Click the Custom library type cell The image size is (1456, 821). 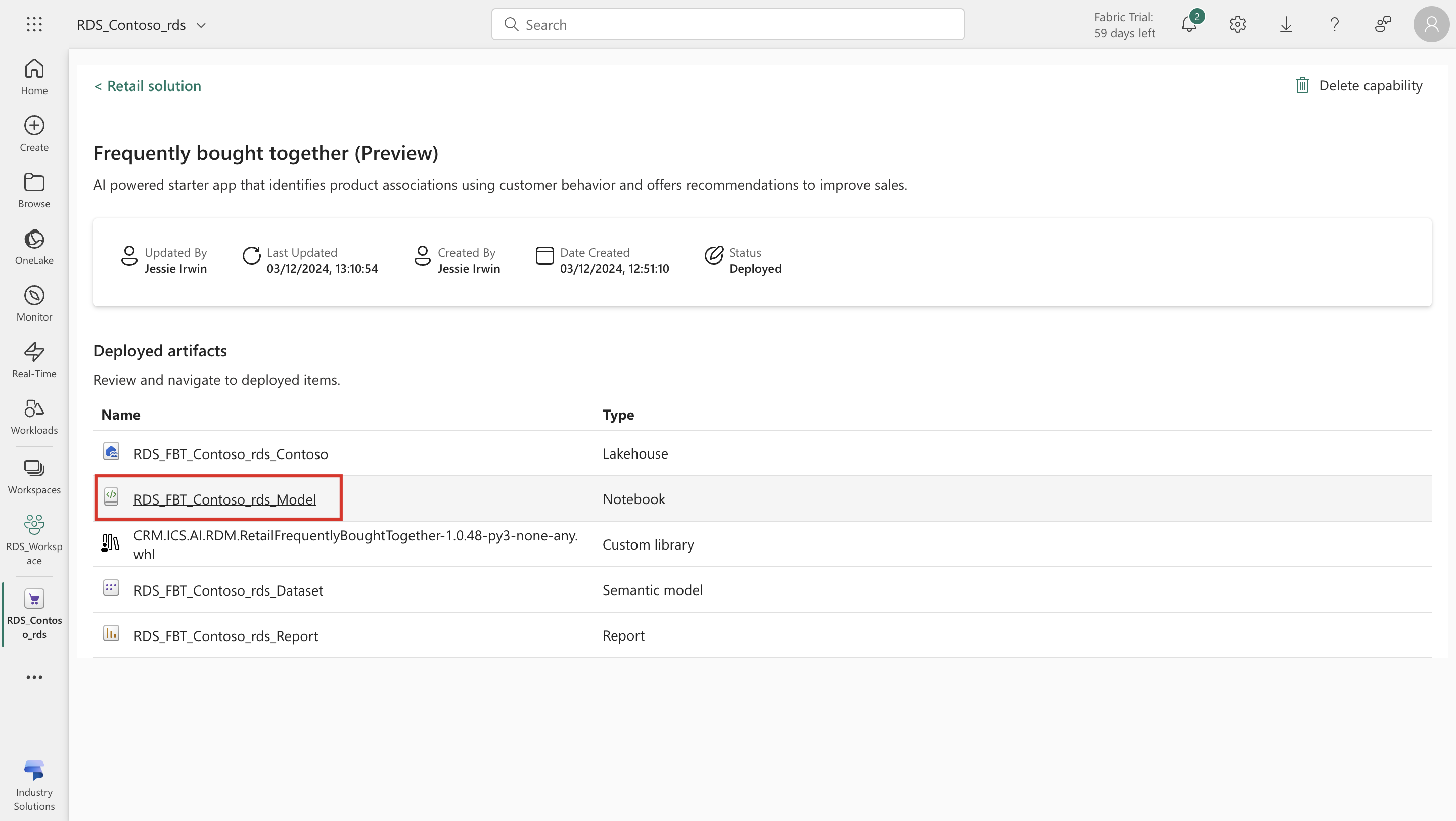tap(648, 544)
